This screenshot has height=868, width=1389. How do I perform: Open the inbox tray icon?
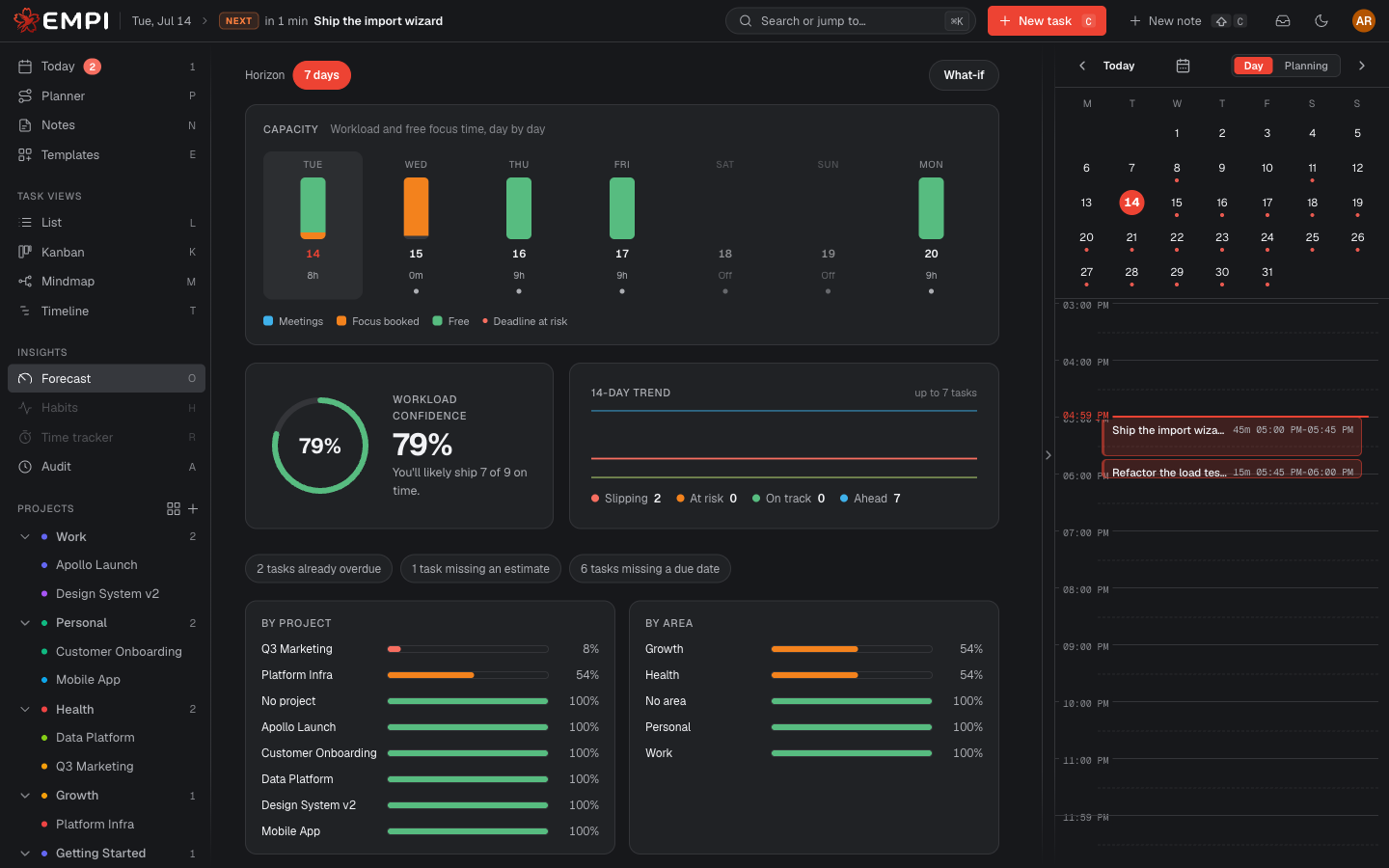(x=1283, y=21)
